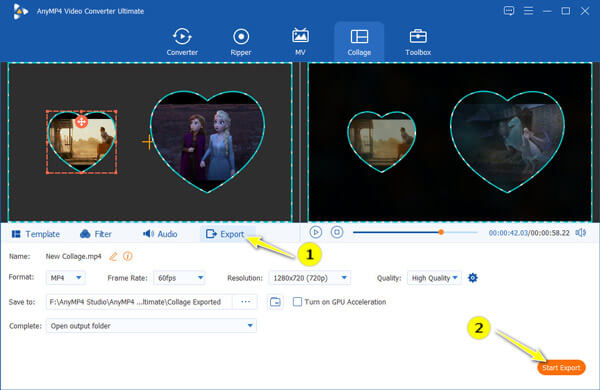Screen dimensions: 600x390
Task: Mute the preview volume speaker icon
Action: tap(580, 232)
